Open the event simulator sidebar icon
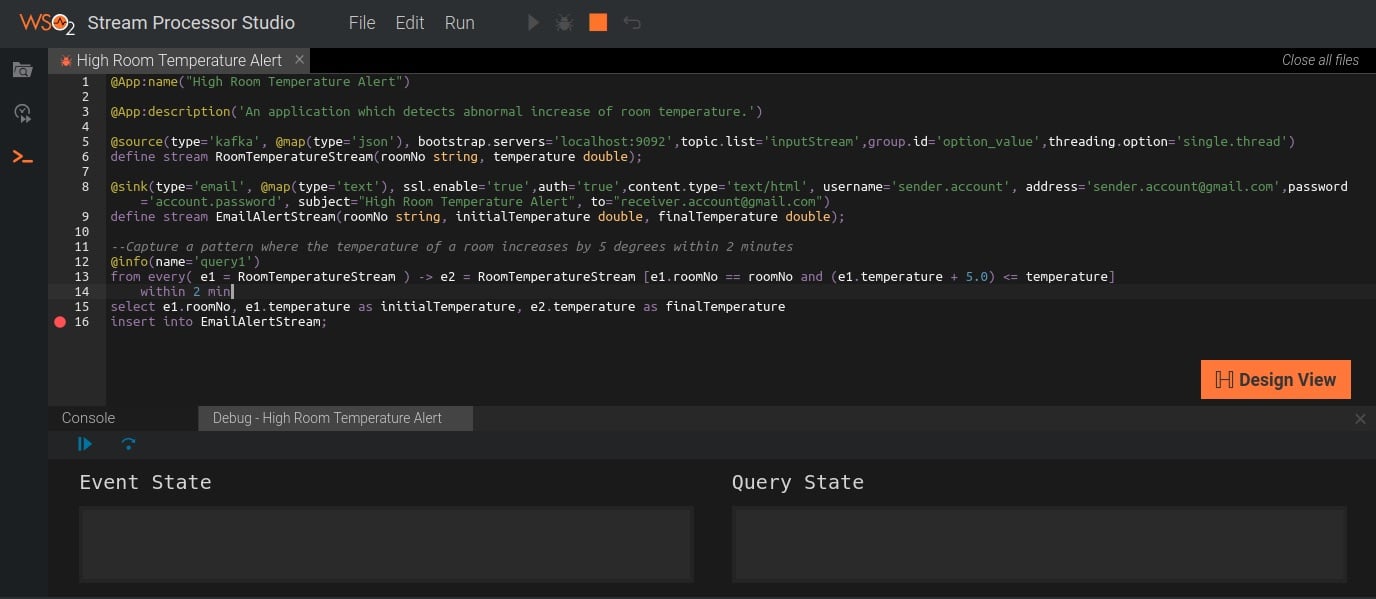 tap(22, 113)
